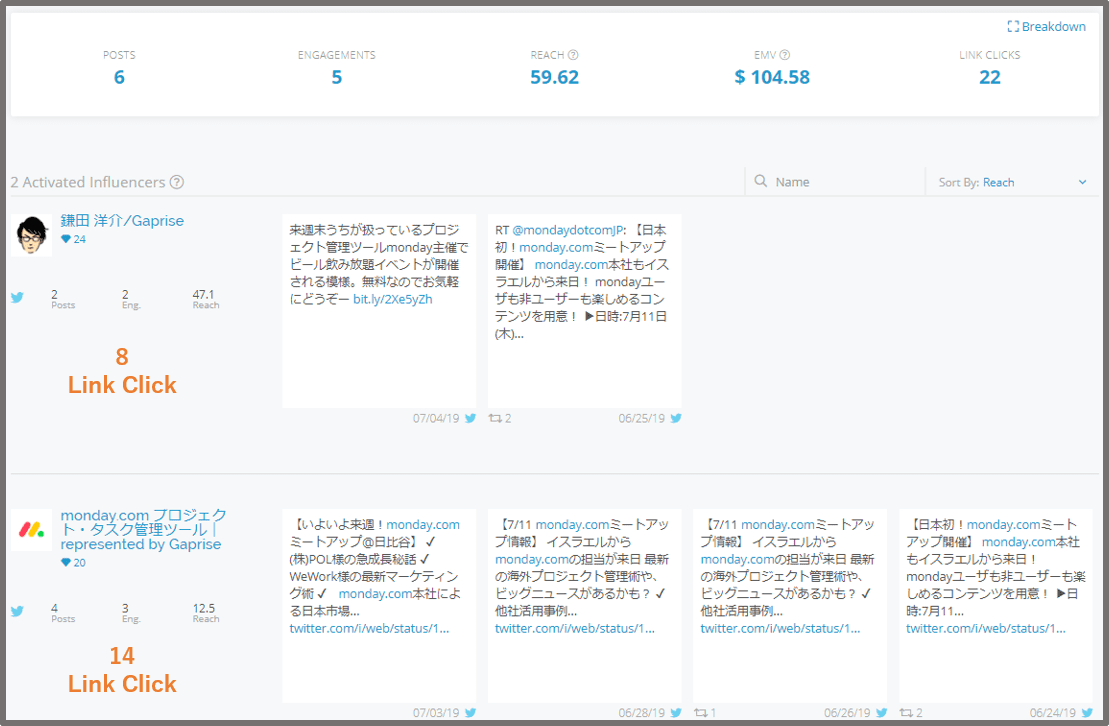Screen dimensions: 1109x726
Task: Click Twitter icon next to 07/04/19
Action: pyautogui.click(x=470, y=418)
